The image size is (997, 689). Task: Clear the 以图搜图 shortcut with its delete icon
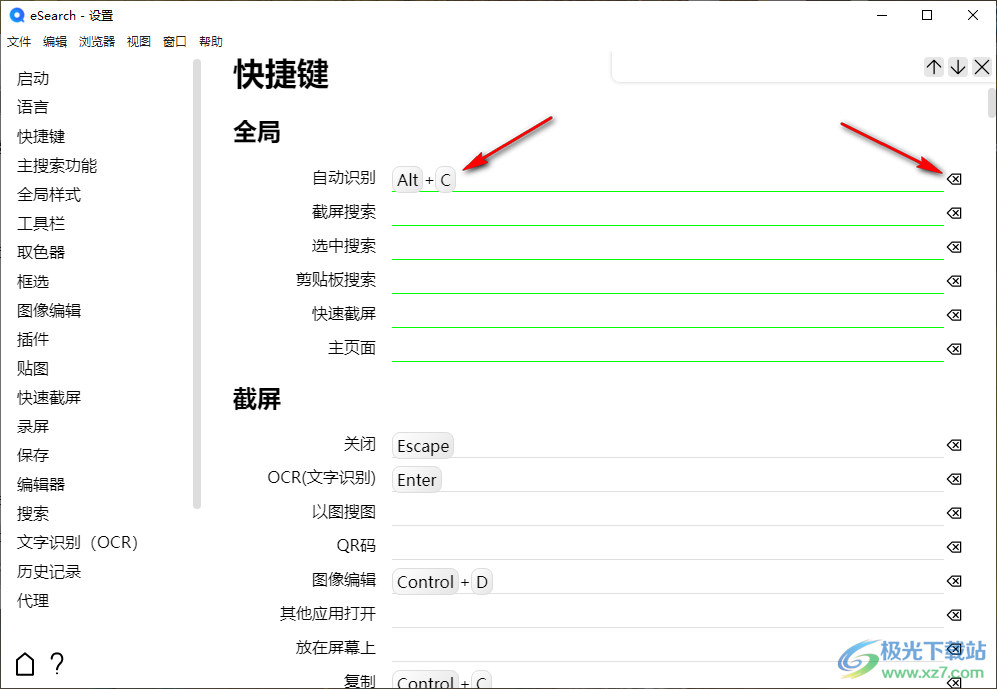point(954,513)
